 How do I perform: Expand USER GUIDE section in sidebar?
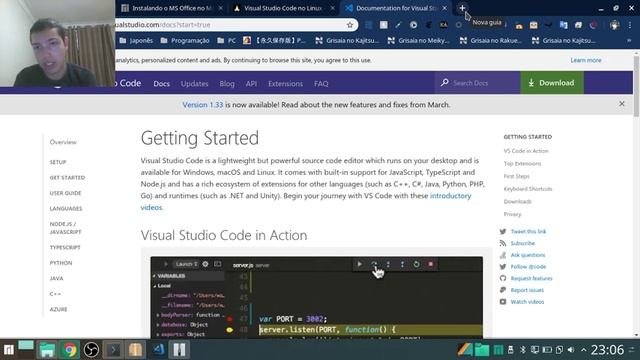(x=65, y=193)
